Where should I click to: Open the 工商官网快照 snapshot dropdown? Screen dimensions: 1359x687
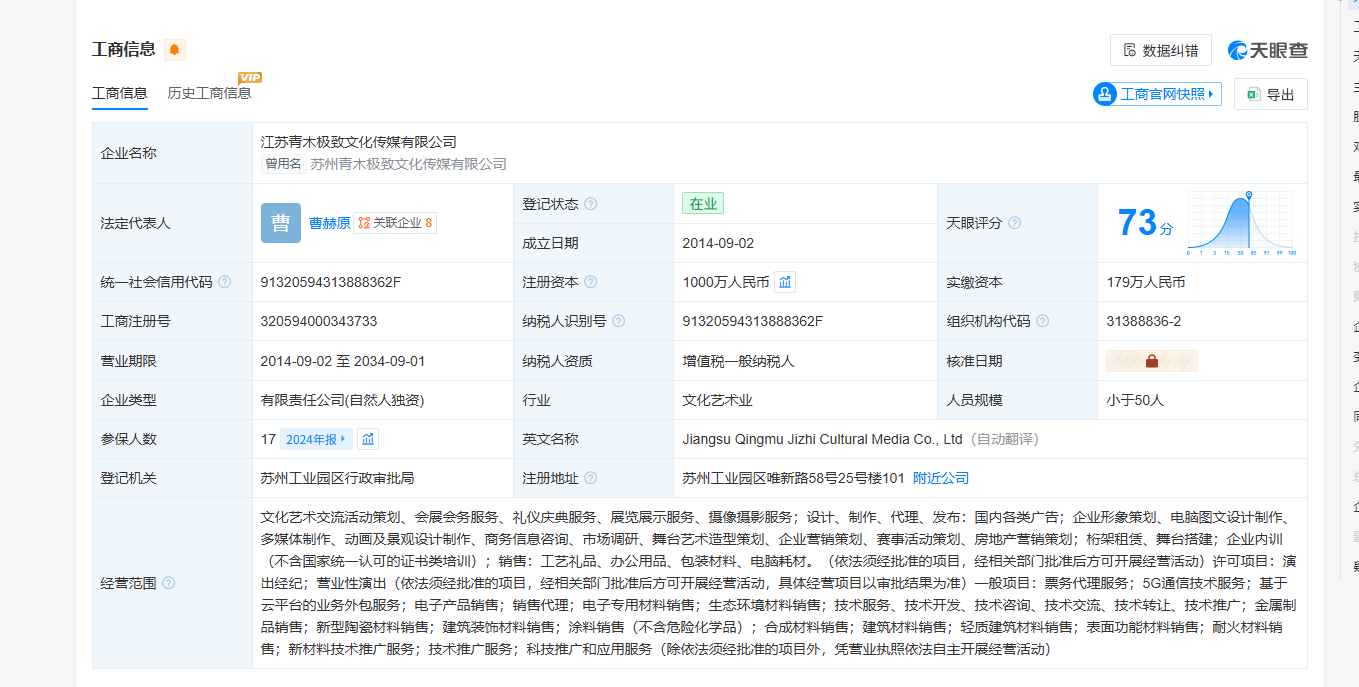click(1157, 94)
